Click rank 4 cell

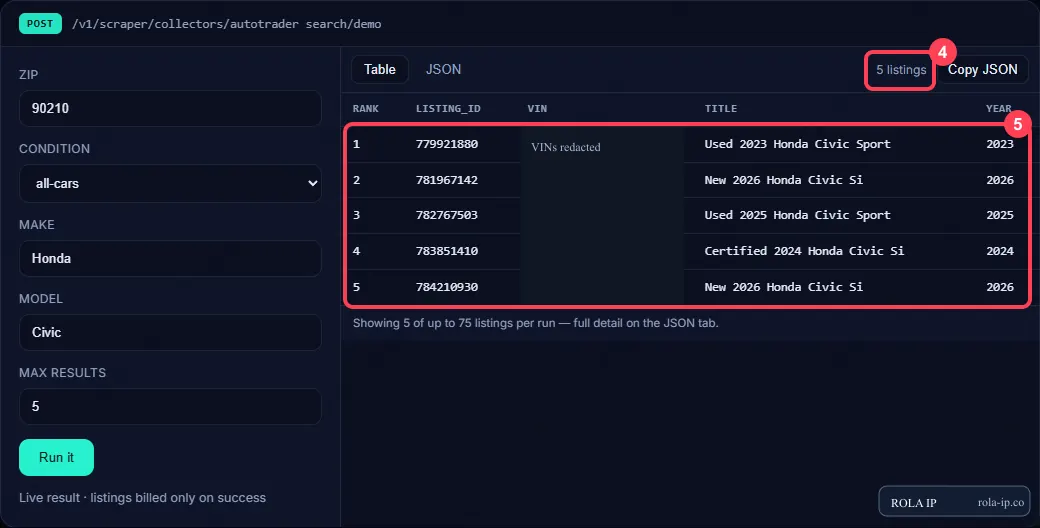356,251
